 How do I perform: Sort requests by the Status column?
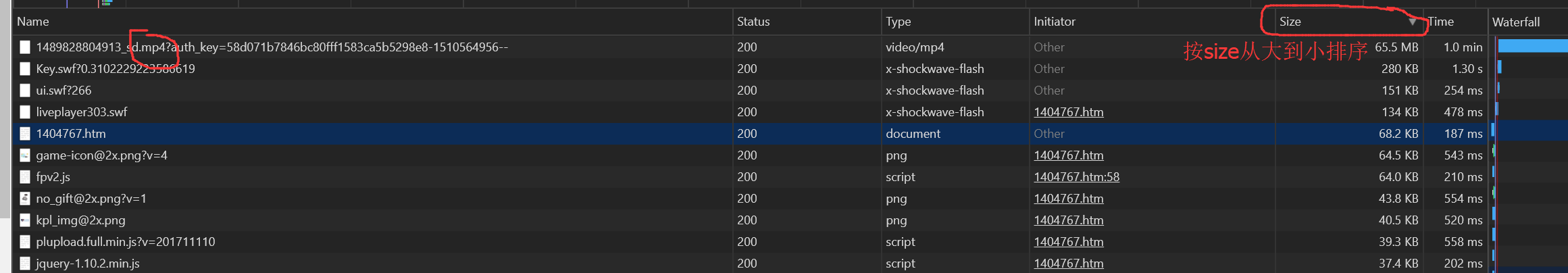[807, 22]
